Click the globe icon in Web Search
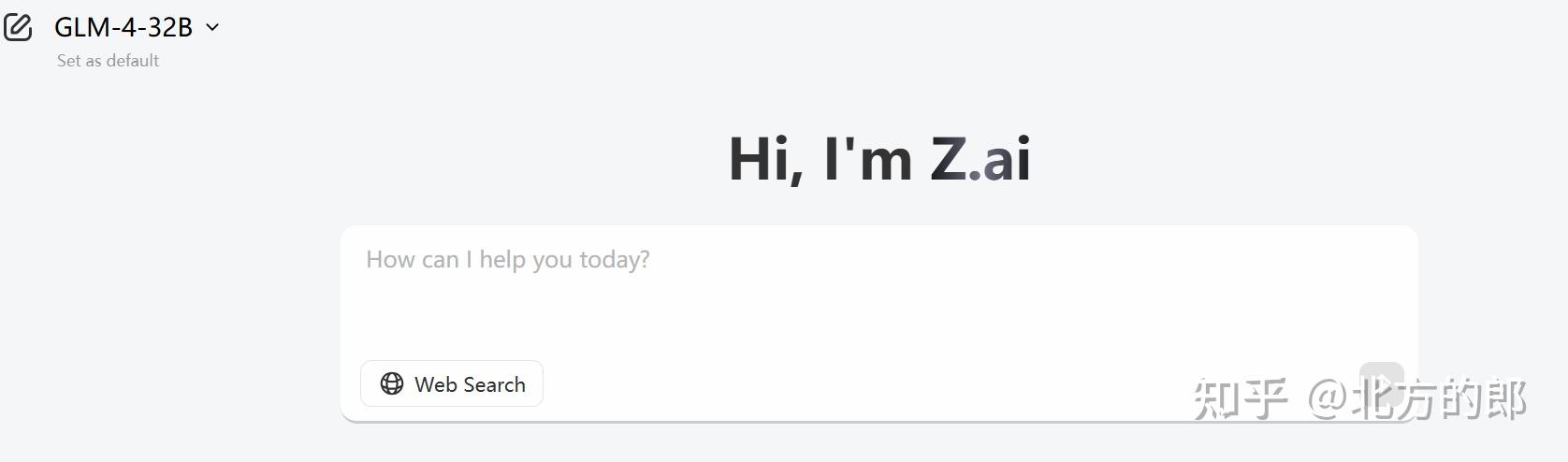The width and height of the screenshot is (1568, 462). coord(392,383)
